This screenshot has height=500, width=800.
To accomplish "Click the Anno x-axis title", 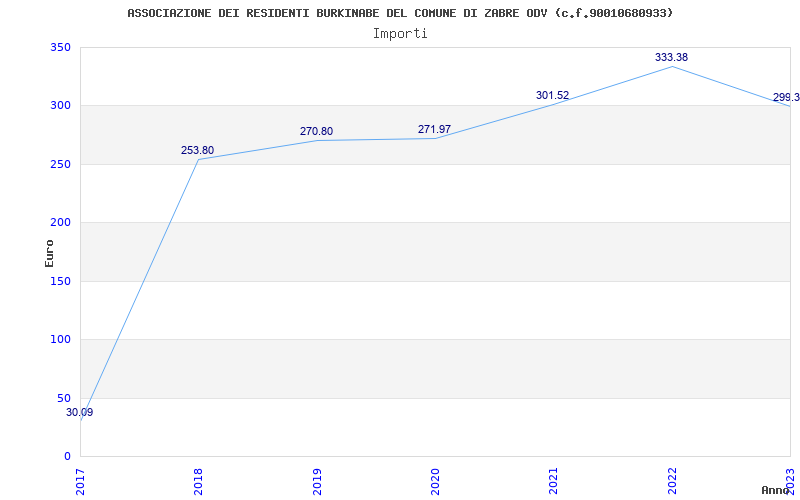I will (775, 490).
